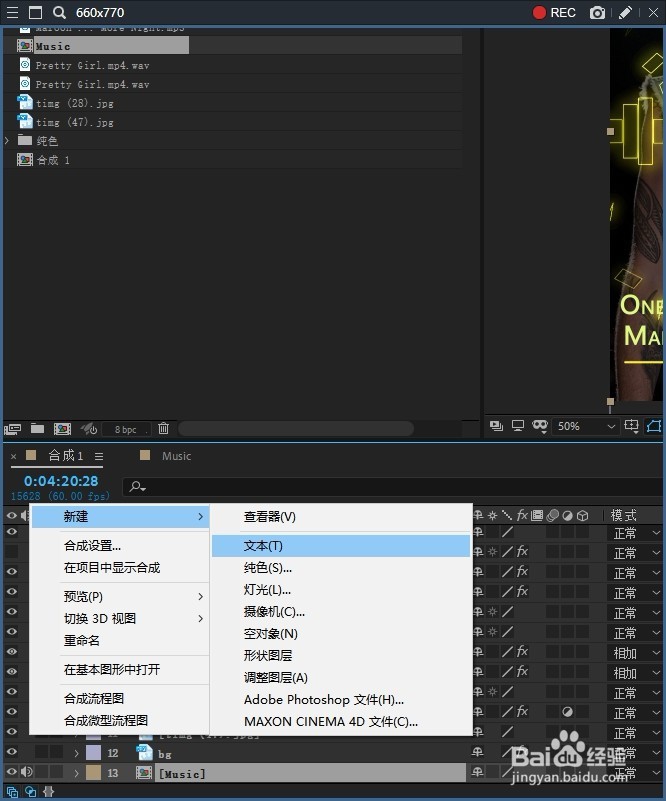Click the timeline layer search field
This screenshot has width=666, height=801.
coord(393,487)
